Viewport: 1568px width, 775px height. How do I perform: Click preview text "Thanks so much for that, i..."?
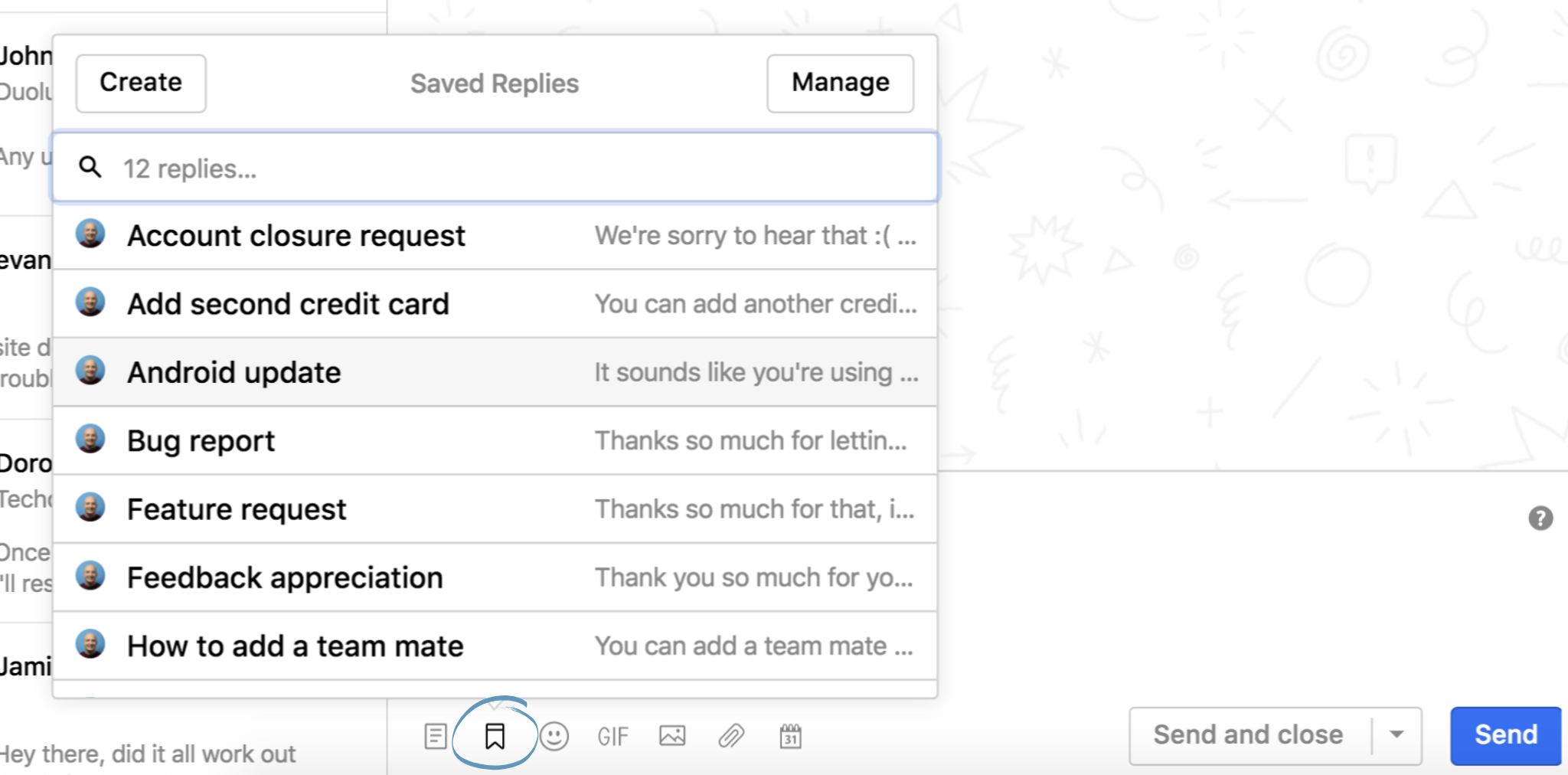[755, 509]
